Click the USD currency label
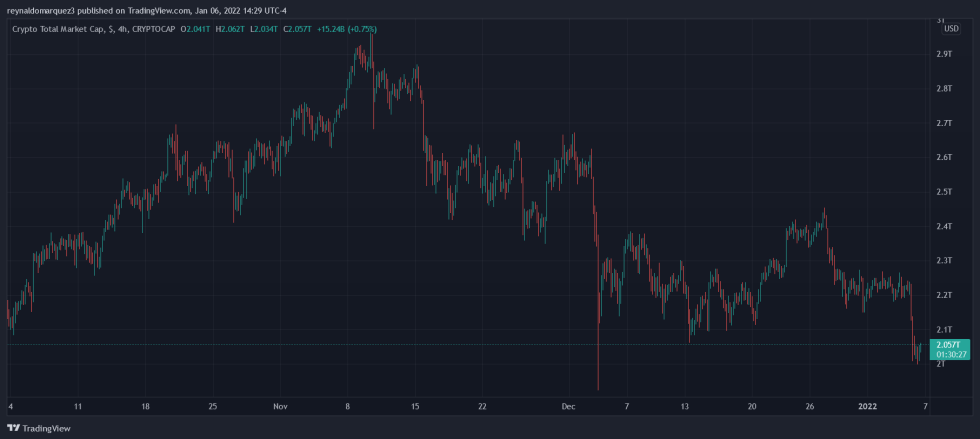The height and width of the screenshot is (439, 980). point(949,28)
